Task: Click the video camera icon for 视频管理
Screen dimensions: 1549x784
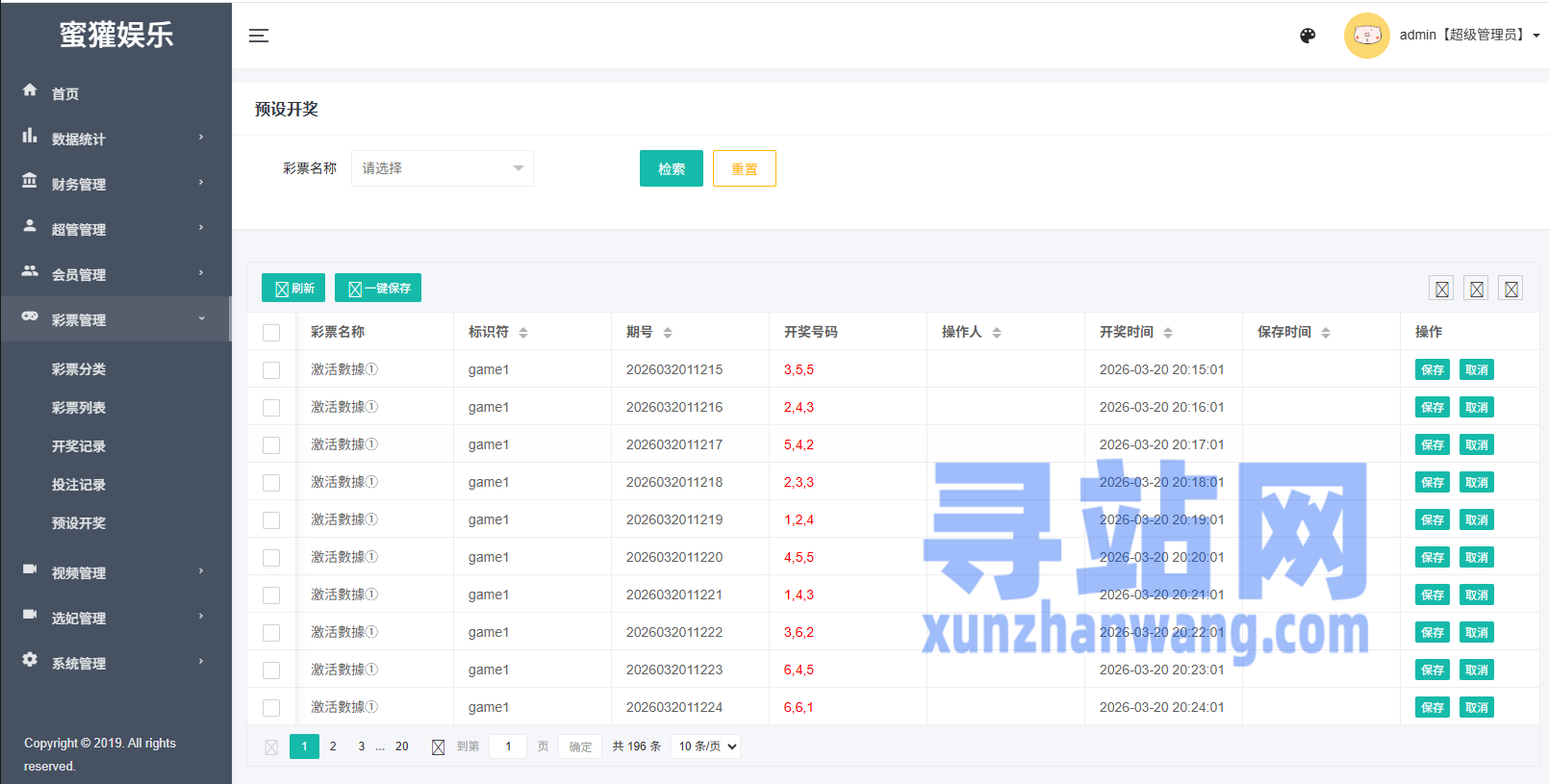Action: (x=30, y=569)
